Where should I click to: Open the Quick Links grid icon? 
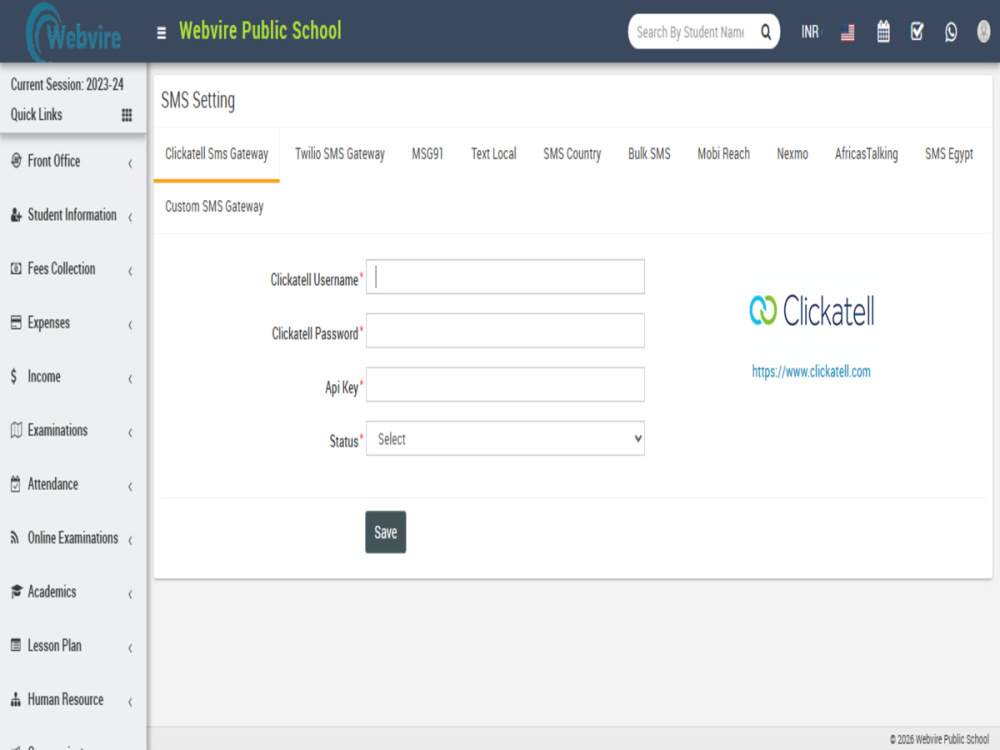127,115
